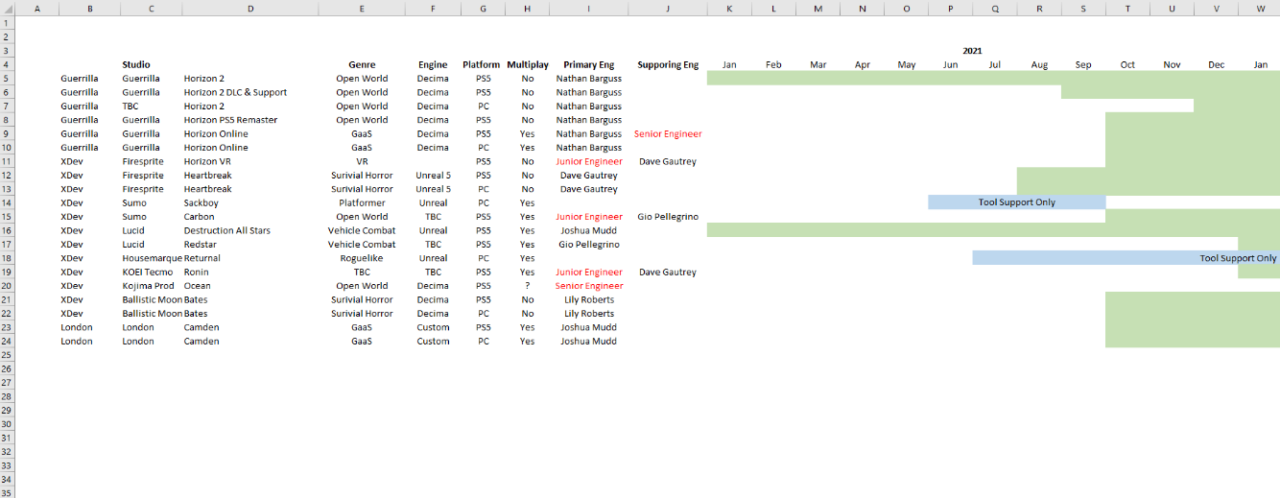Click the Primary Eng header
The width and height of the screenshot is (1280, 498).
pyautogui.click(x=588, y=65)
